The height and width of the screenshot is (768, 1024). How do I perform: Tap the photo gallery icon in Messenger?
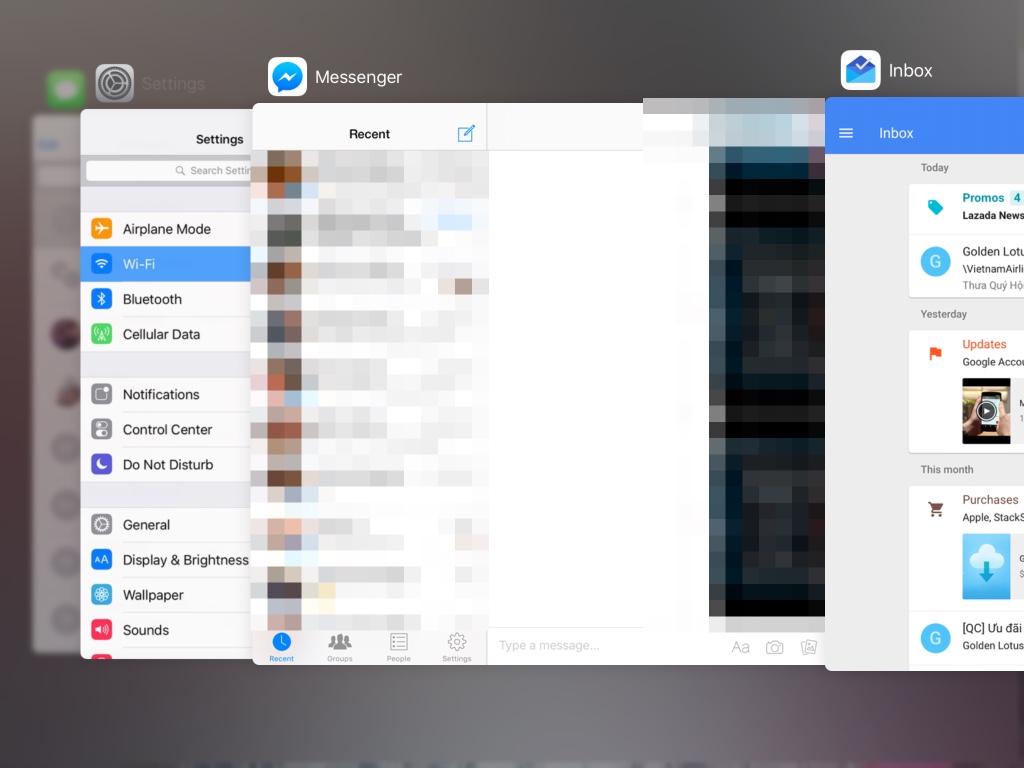coord(809,647)
